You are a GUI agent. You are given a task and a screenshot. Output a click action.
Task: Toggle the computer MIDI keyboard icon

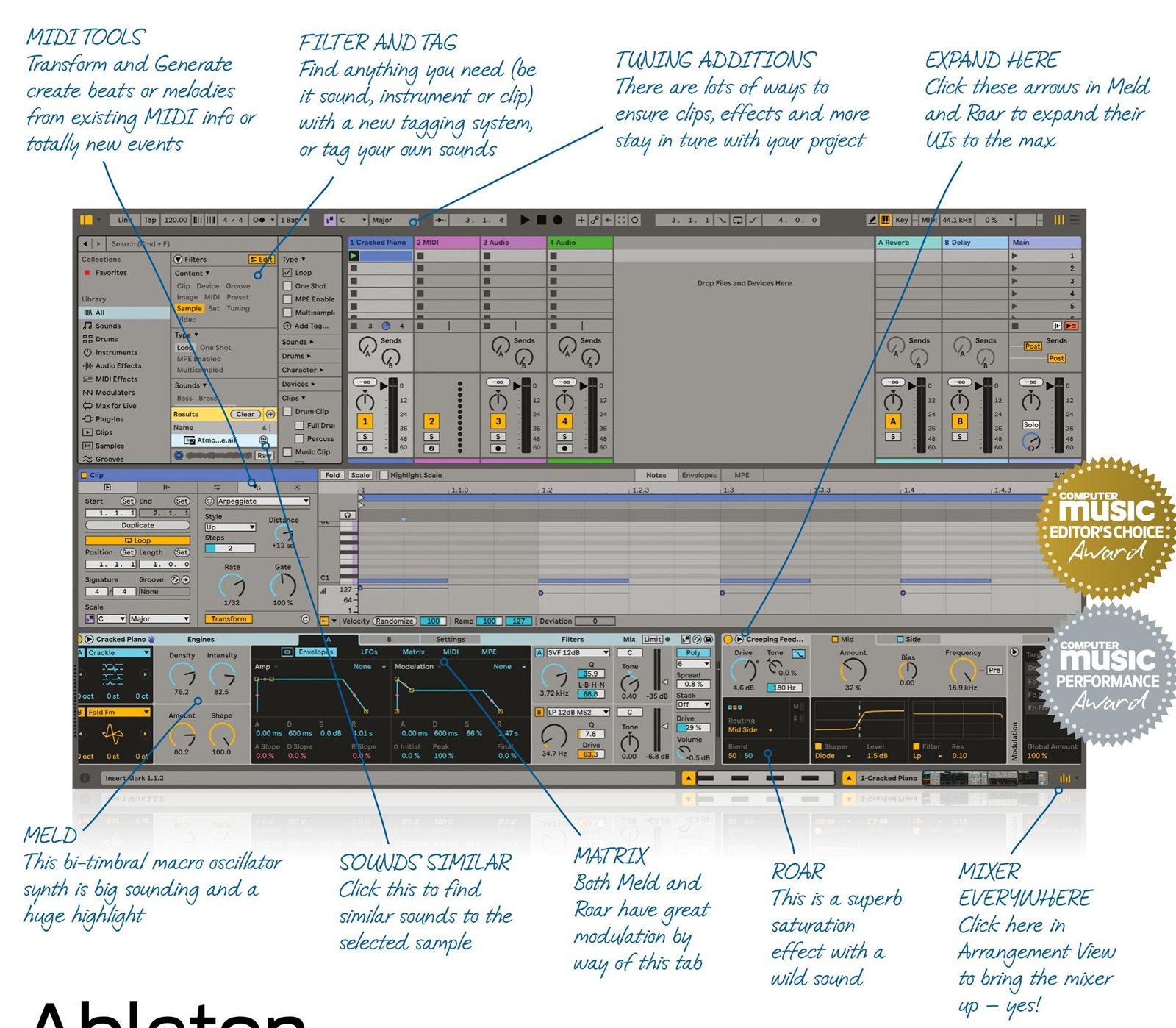click(x=886, y=220)
